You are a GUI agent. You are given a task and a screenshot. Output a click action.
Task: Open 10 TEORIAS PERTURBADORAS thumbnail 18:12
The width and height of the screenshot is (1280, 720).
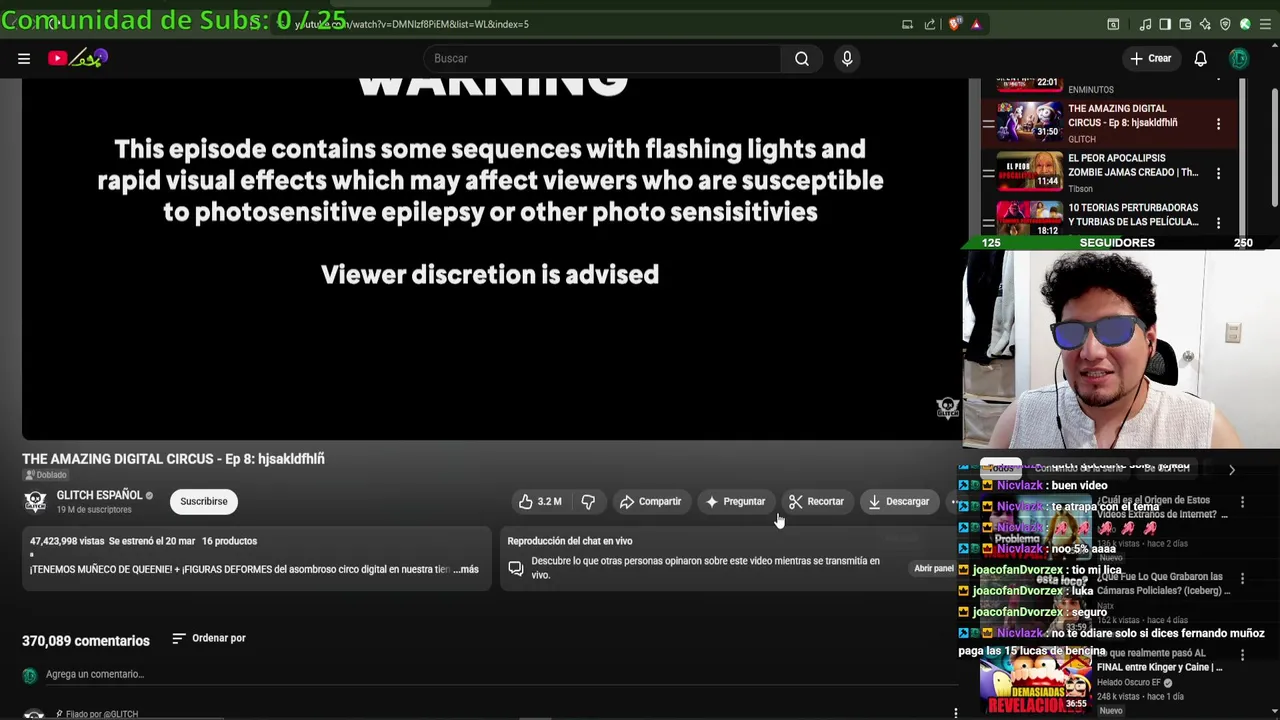[x=1029, y=220]
